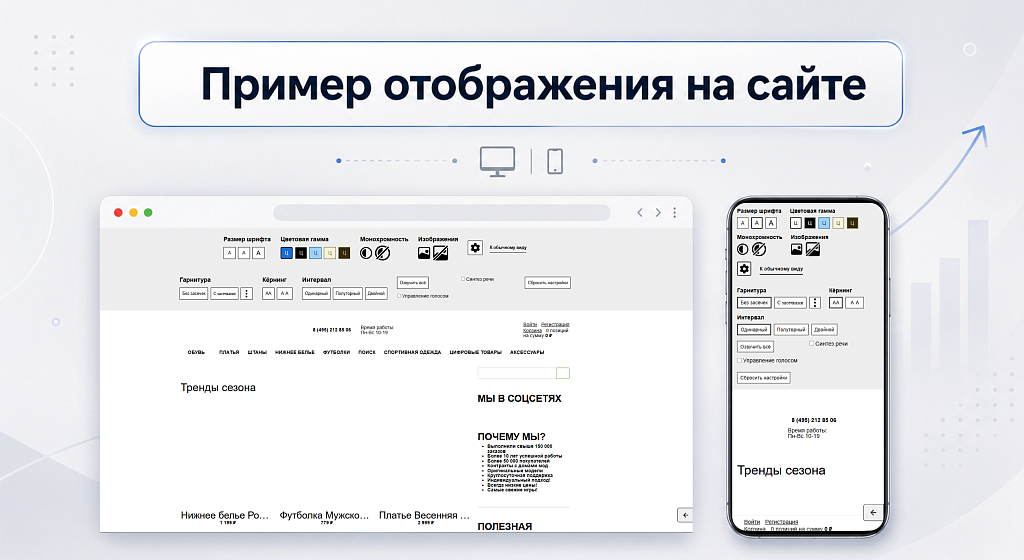Click 'К обычному виду' link in browser window

(x=508, y=248)
